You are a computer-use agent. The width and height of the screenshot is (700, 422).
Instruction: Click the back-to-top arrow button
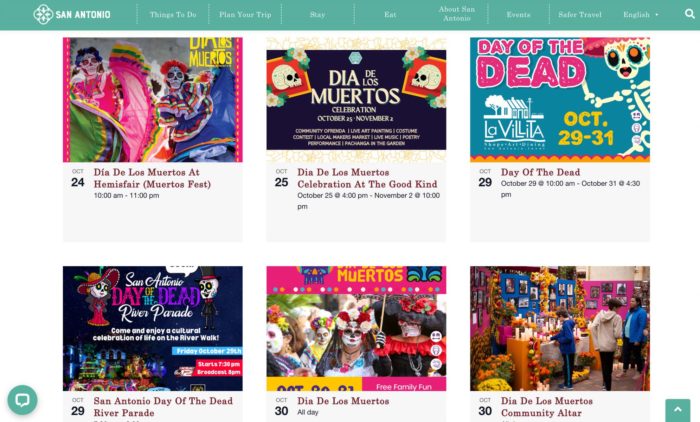678,410
